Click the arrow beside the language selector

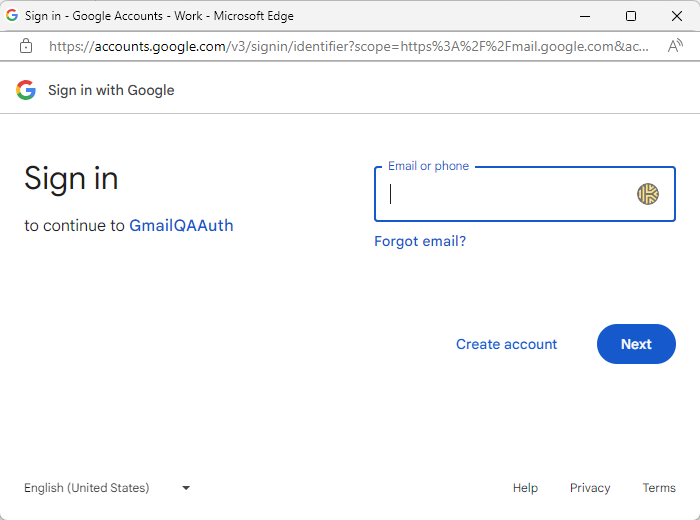tap(186, 488)
